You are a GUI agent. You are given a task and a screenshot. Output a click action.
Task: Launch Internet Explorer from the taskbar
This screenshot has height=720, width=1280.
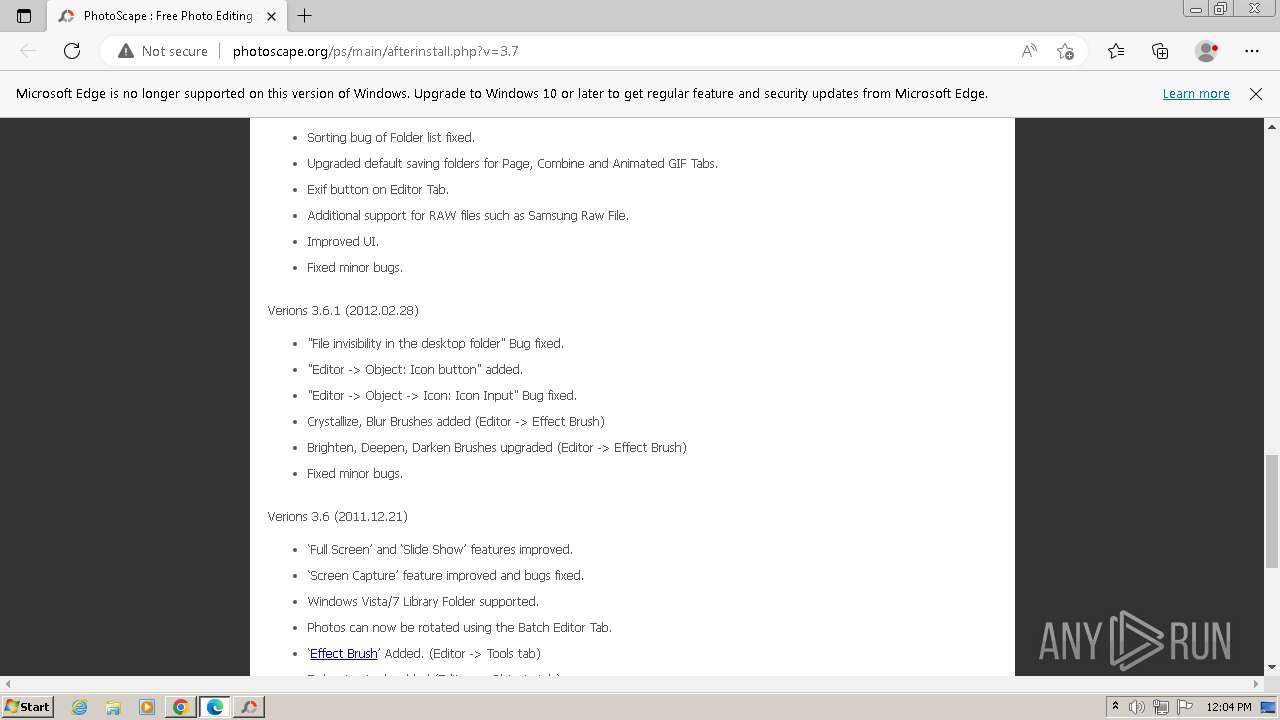pos(80,707)
